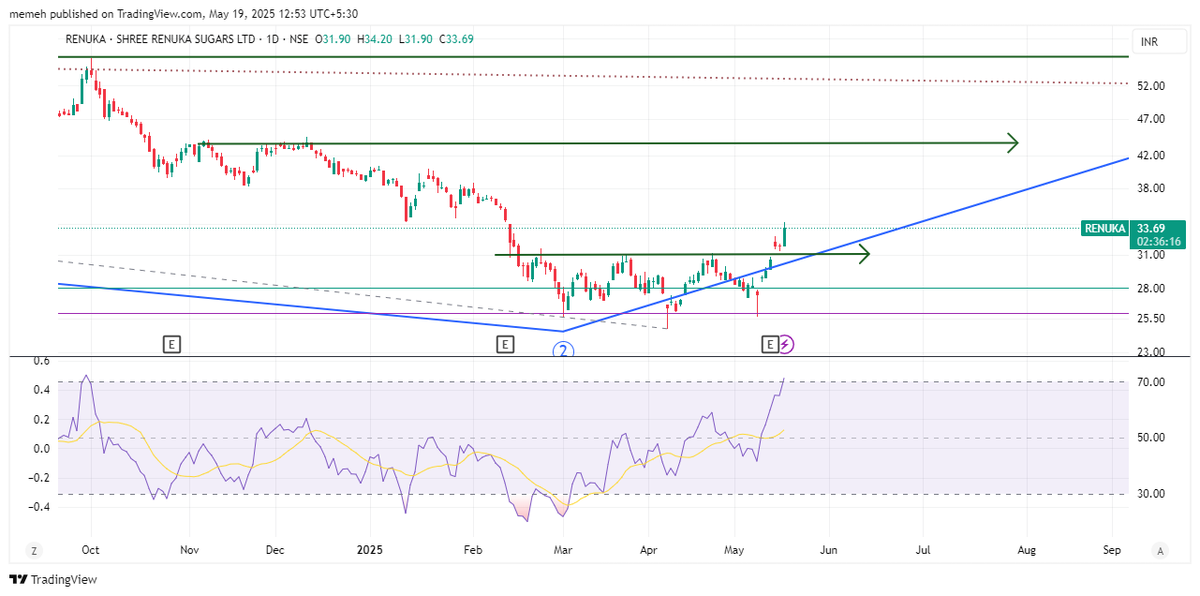Open the purple lightning event marker
1200x596 pixels.
[x=786, y=344]
